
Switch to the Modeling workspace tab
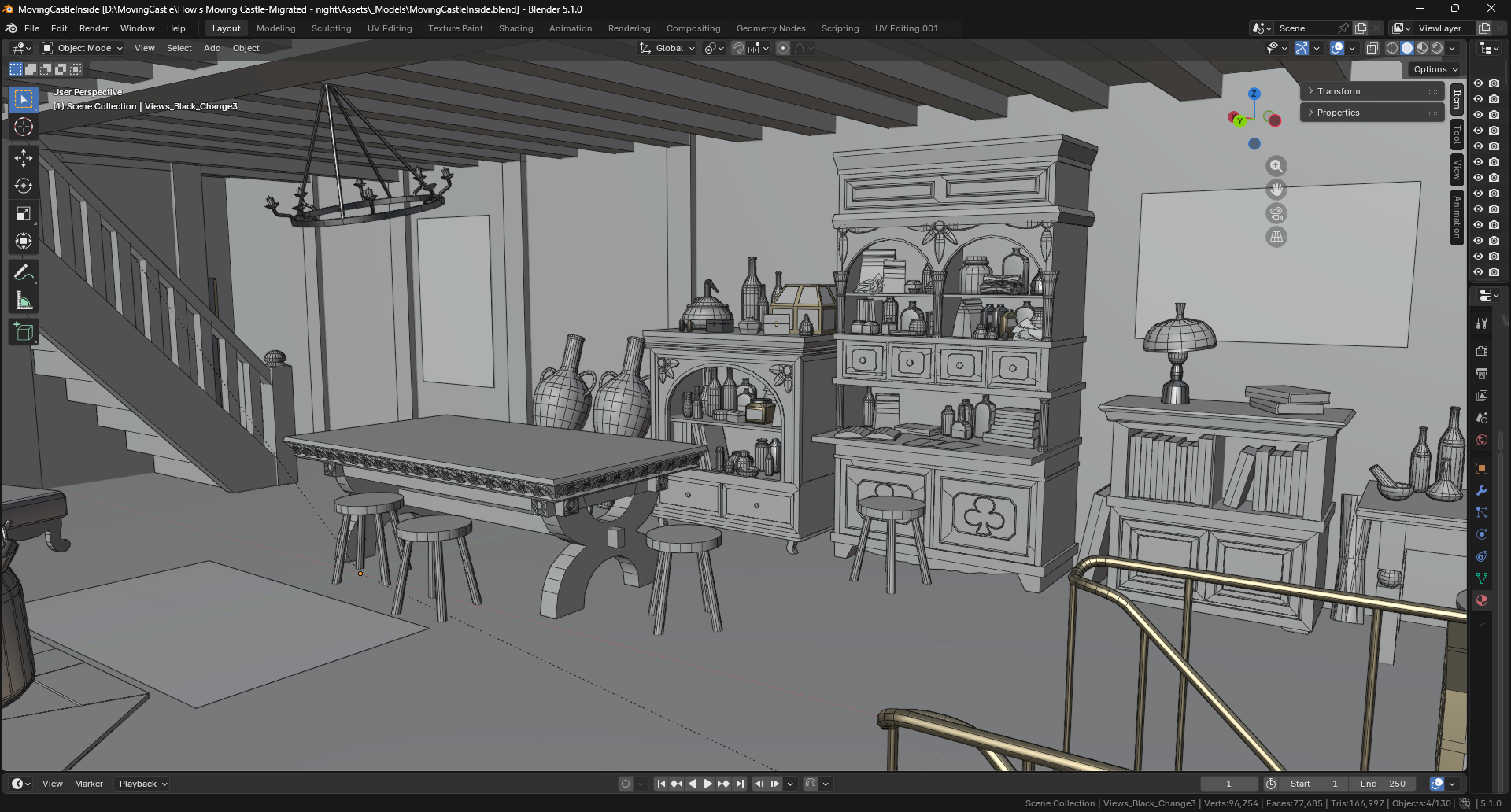pyautogui.click(x=275, y=28)
